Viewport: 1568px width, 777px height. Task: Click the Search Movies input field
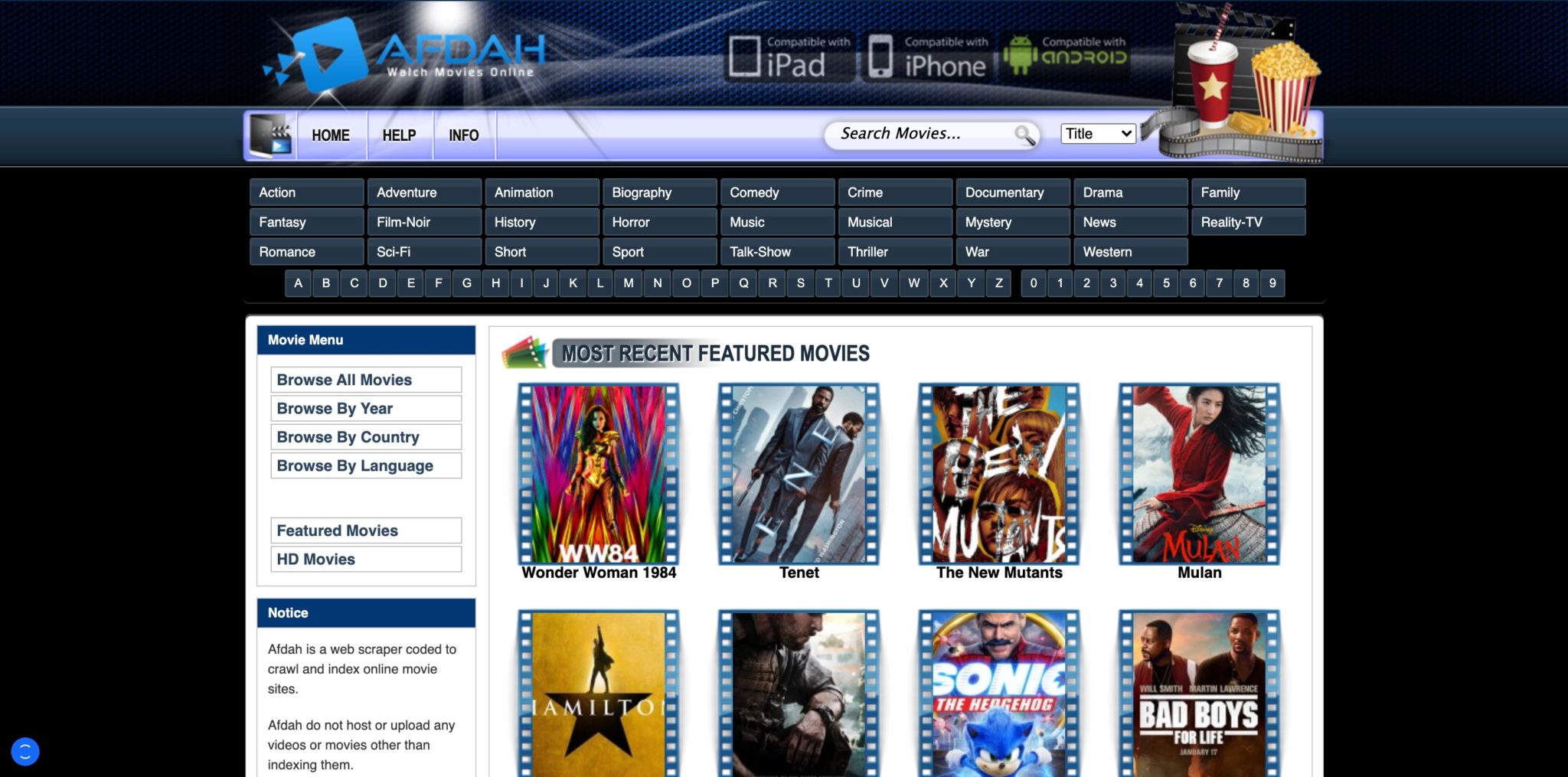tap(919, 133)
